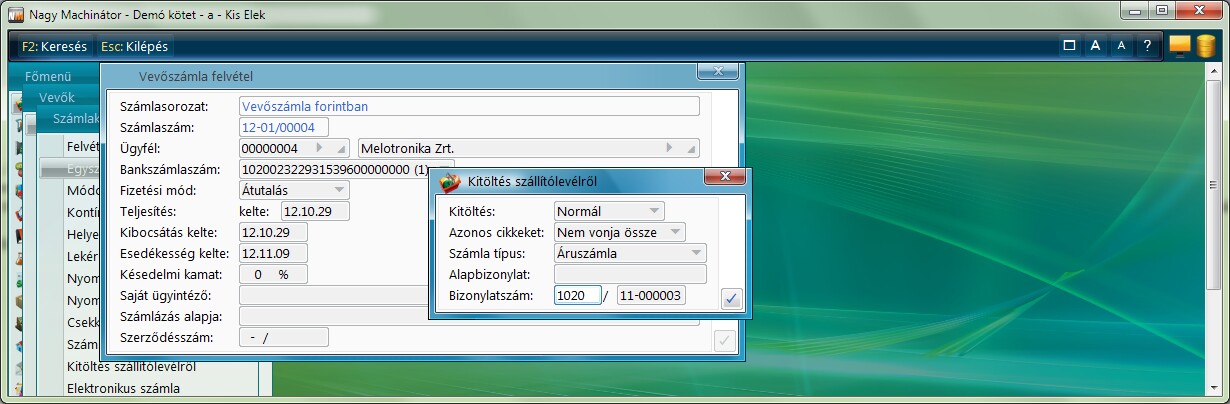Click the Számlasorozat field Vevőszámla forintban
The image size is (1230, 404).
(470, 106)
